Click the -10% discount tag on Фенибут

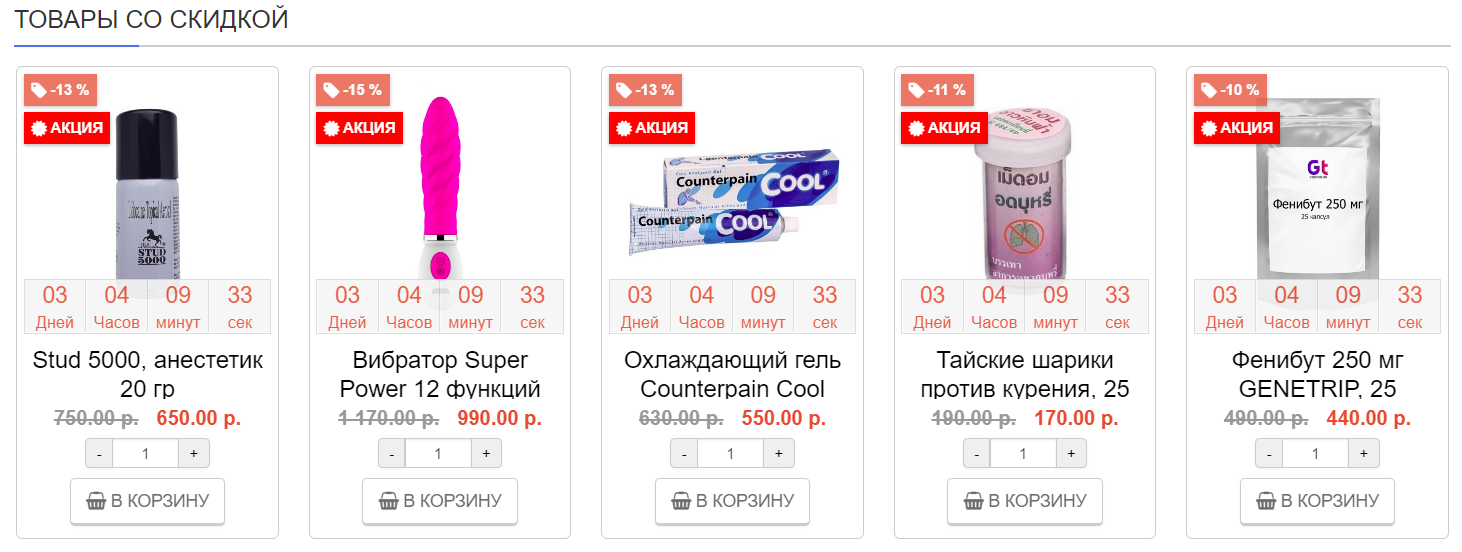(1230, 90)
